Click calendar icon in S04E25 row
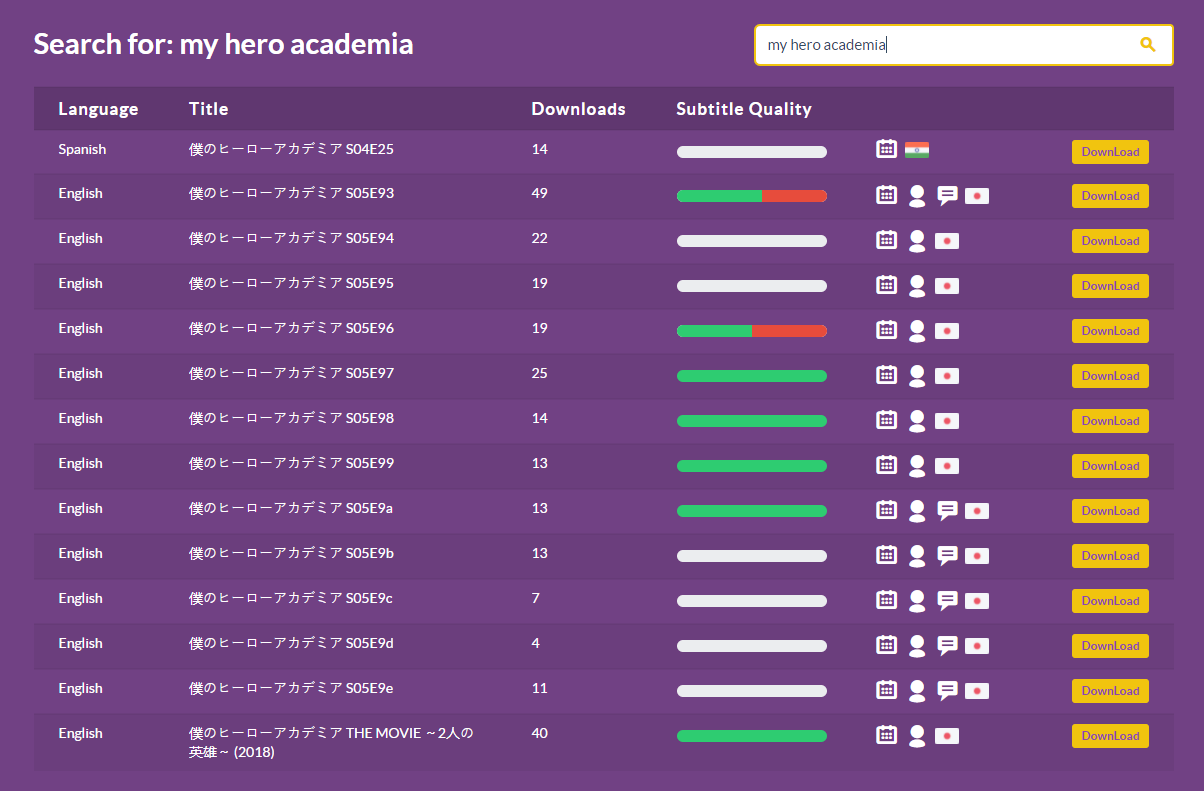This screenshot has width=1204, height=791. 886,149
